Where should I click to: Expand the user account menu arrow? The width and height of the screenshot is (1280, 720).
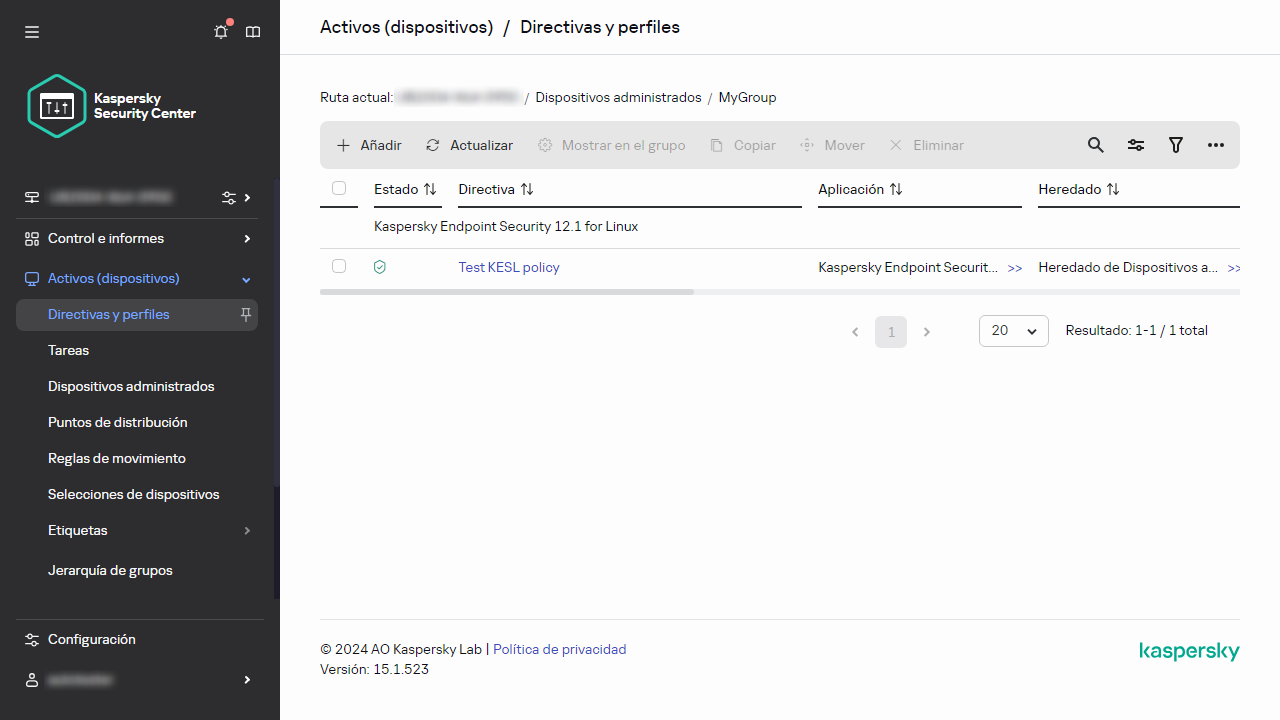[x=247, y=680]
